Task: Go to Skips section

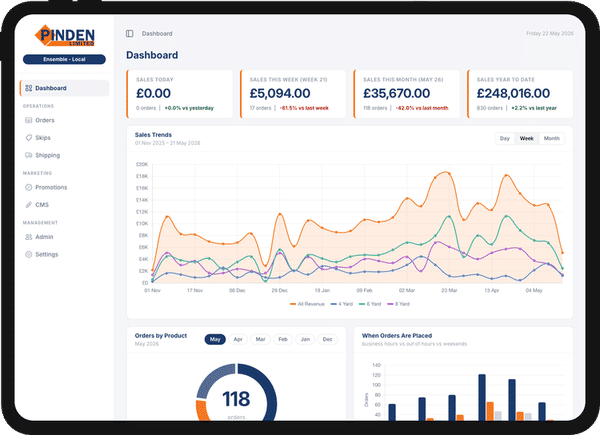Action: tap(64, 138)
